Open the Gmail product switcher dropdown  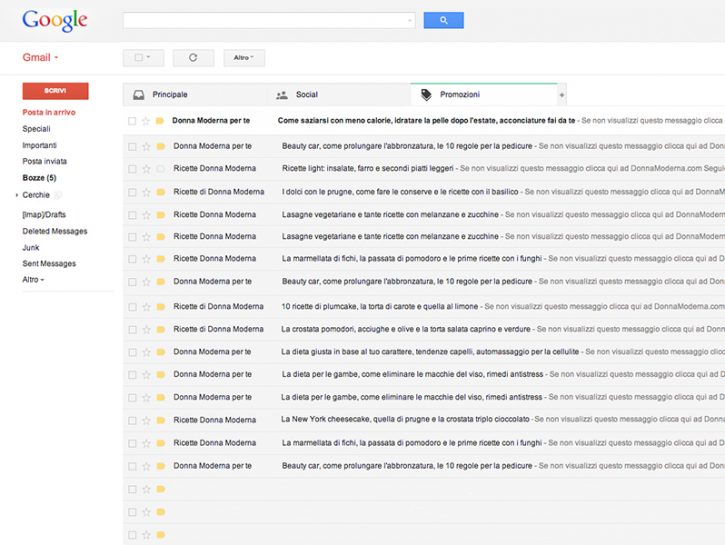40,57
